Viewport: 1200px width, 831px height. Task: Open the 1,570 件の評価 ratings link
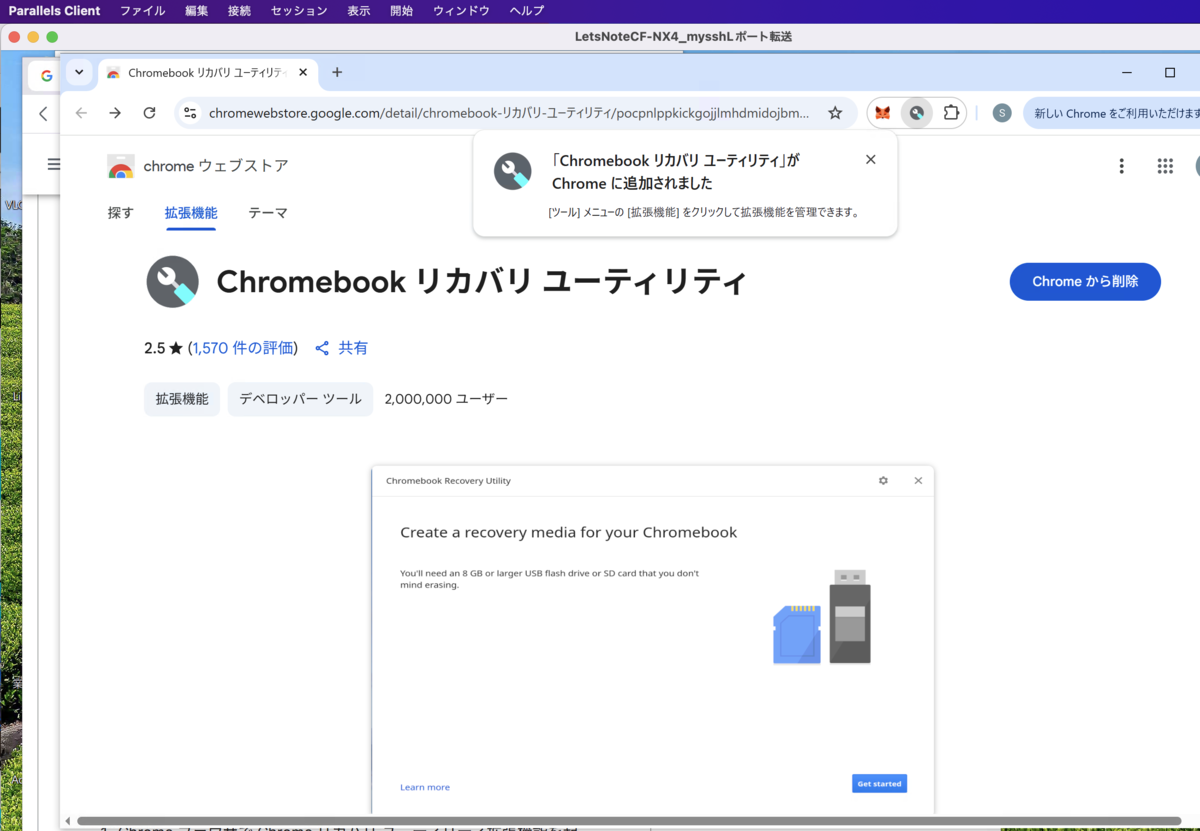click(x=243, y=348)
